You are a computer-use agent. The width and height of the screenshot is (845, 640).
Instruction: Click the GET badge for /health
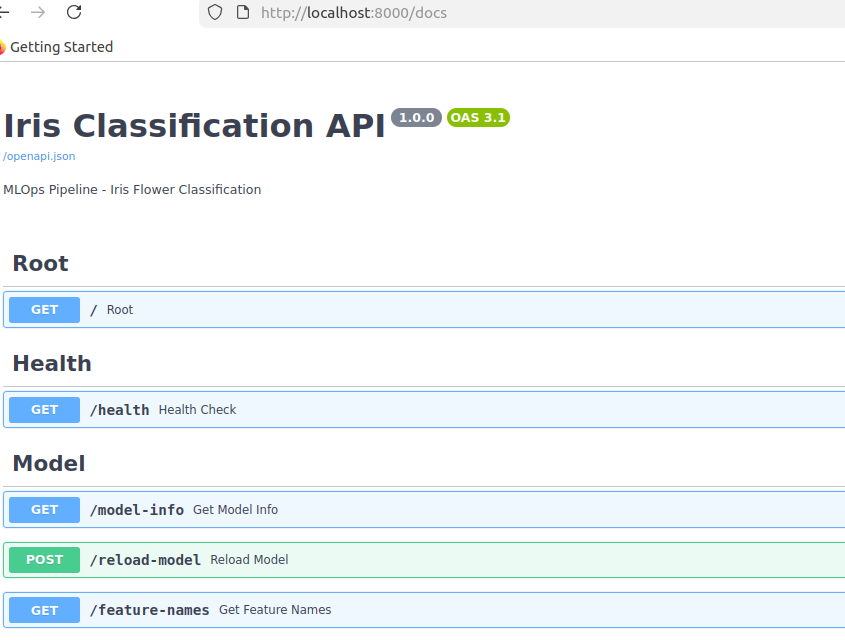coord(44,410)
